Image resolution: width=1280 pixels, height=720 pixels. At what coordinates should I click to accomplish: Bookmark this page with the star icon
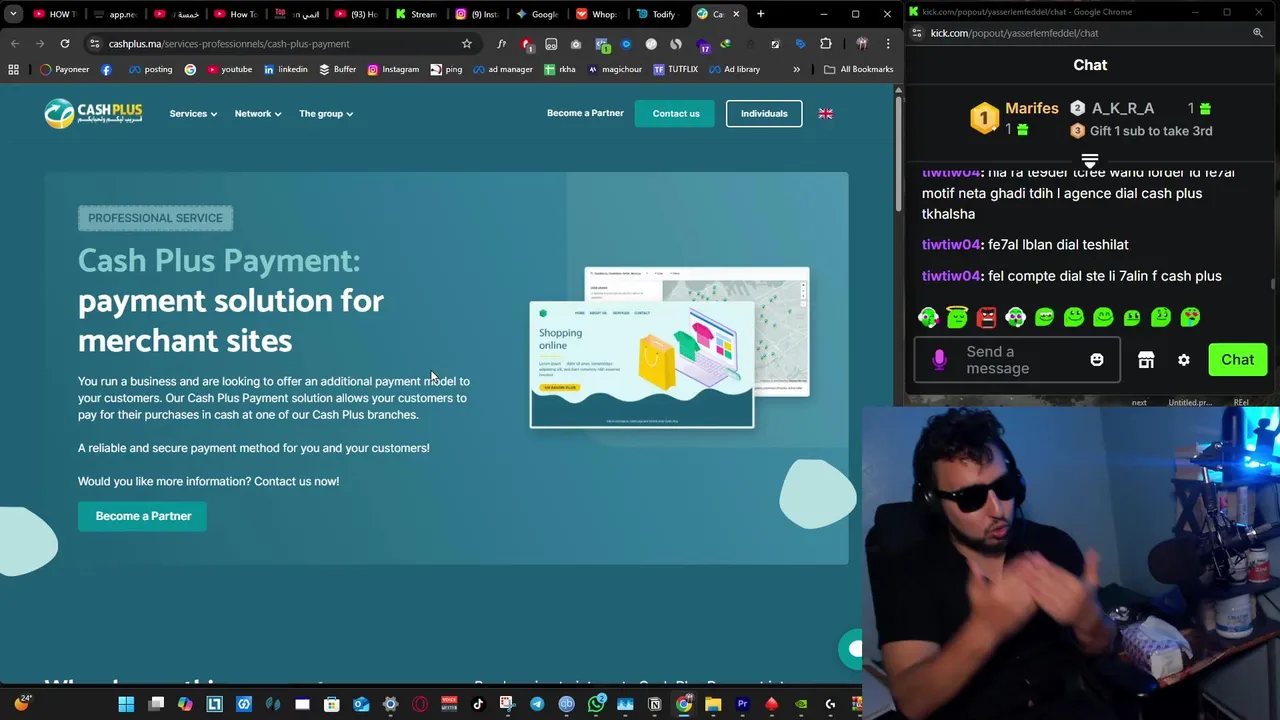466,44
